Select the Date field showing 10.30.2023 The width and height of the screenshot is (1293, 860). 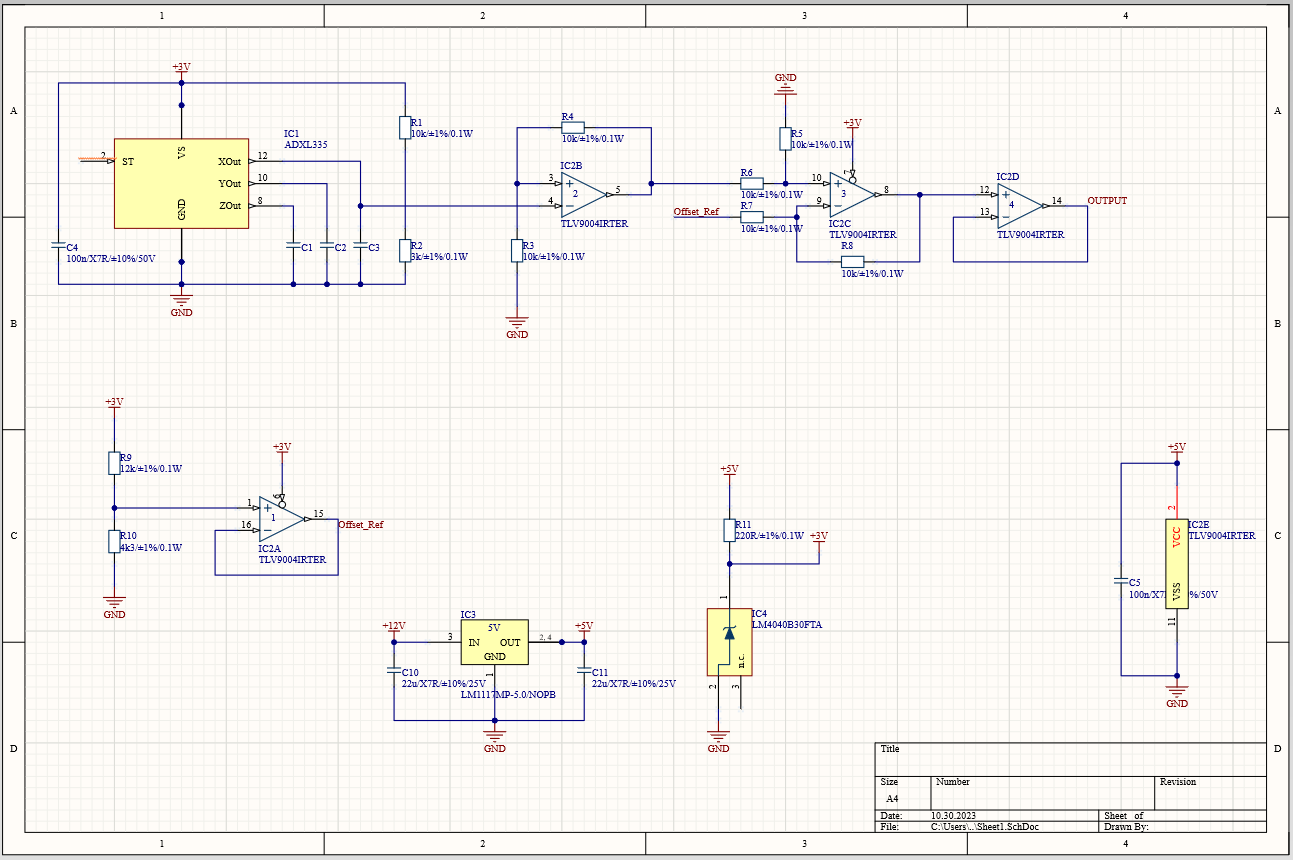[x=952, y=816]
